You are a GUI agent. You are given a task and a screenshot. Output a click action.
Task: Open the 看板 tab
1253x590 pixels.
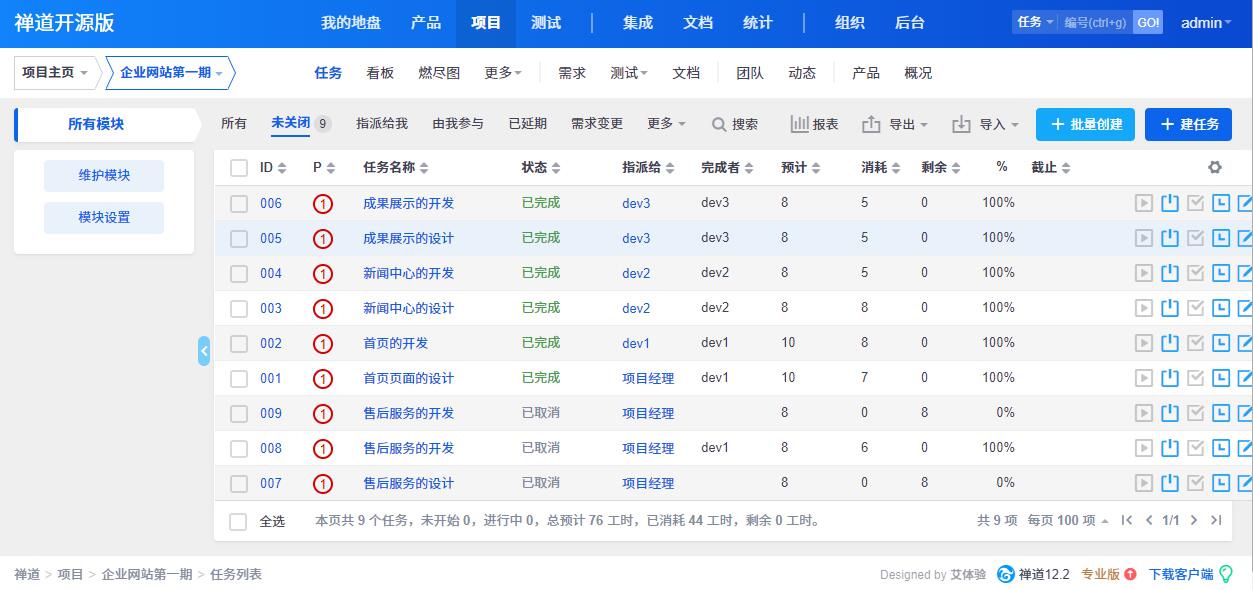pos(380,73)
